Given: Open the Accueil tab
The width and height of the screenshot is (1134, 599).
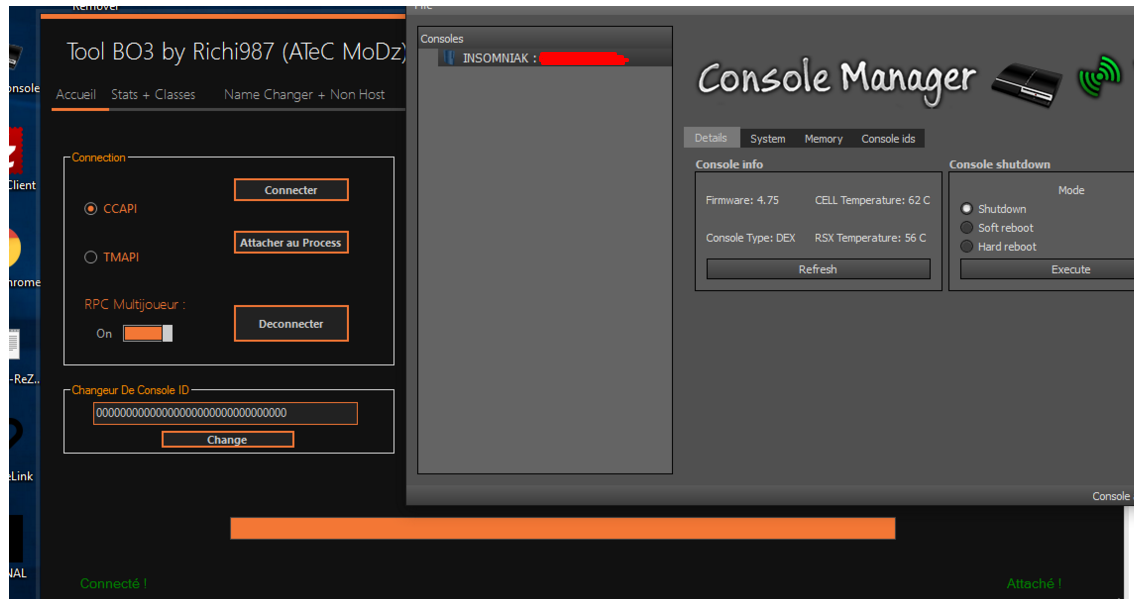Looking at the screenshot, I should pos(76,94).
